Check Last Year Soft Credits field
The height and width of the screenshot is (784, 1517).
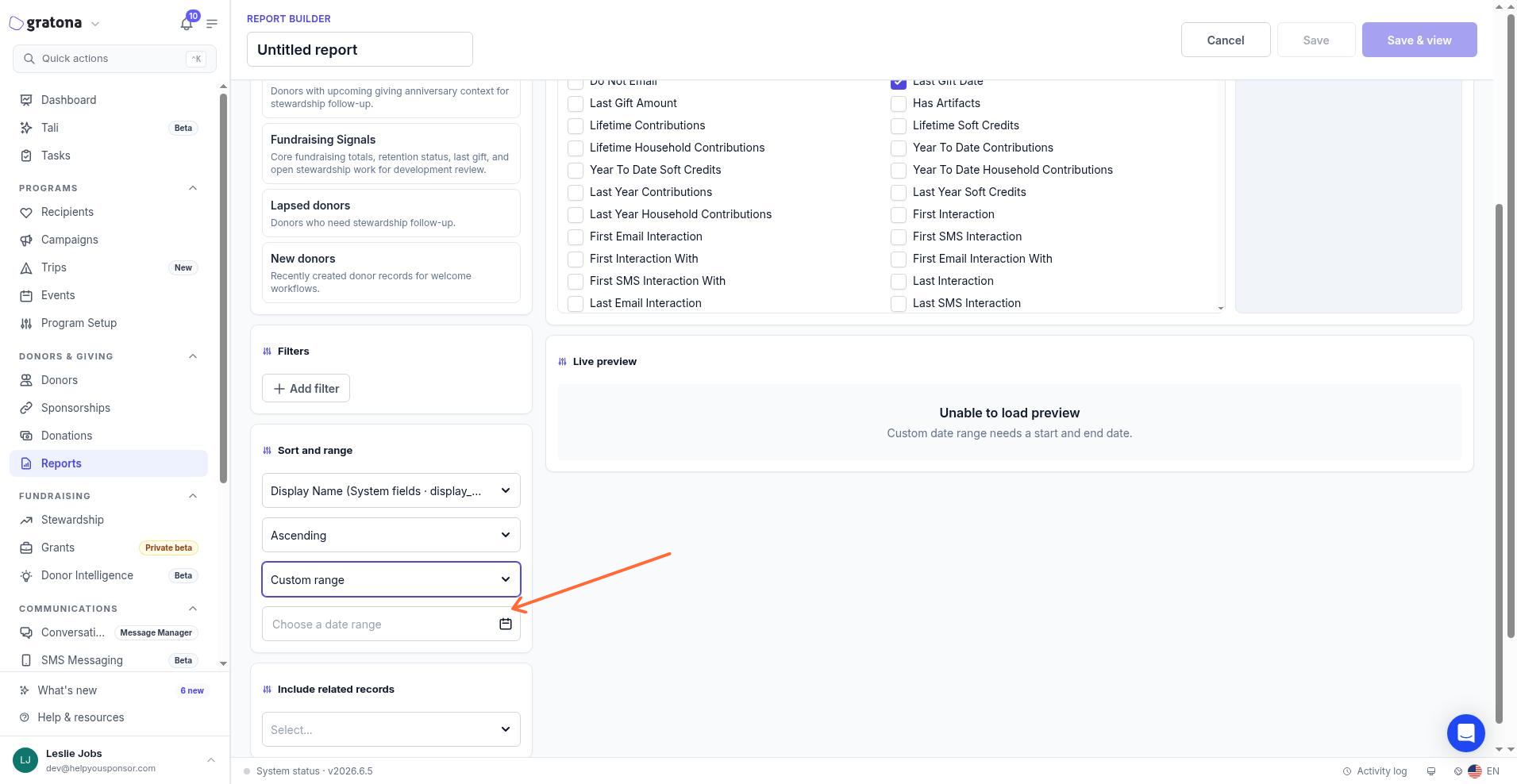click(x=899, y=192)
